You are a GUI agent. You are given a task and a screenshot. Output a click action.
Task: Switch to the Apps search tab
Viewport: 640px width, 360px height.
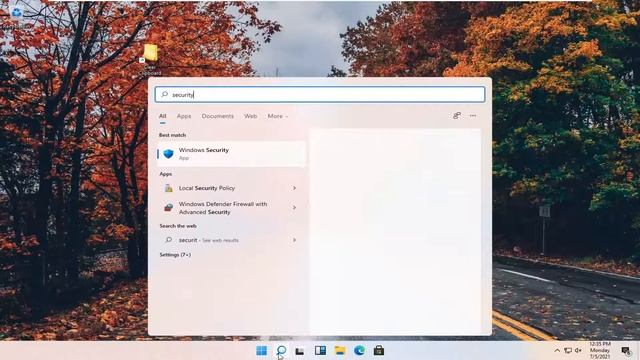coord(184,116)
